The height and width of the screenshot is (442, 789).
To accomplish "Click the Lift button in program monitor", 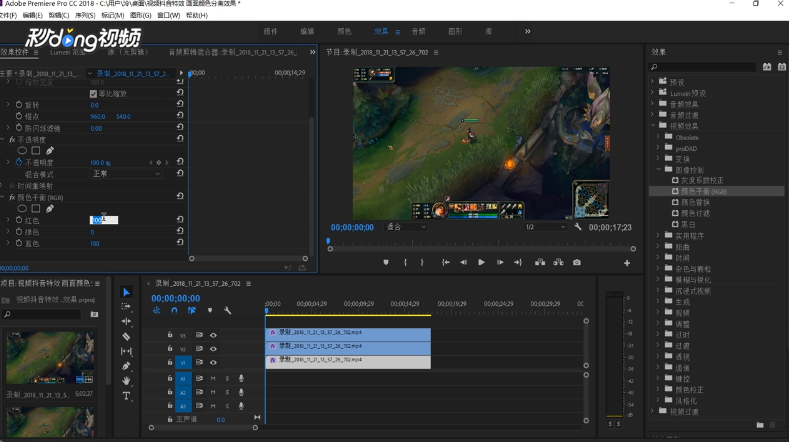I will [x=540, y=262].
